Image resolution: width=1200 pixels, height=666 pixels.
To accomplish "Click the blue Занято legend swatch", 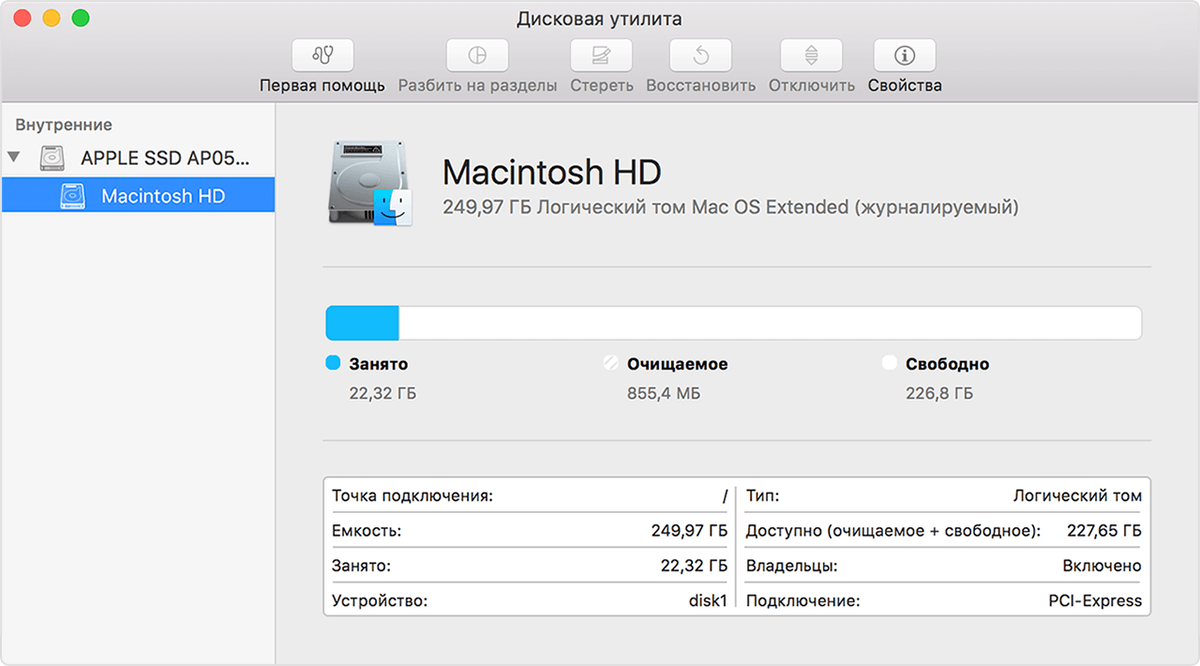I will pos(334,364).
